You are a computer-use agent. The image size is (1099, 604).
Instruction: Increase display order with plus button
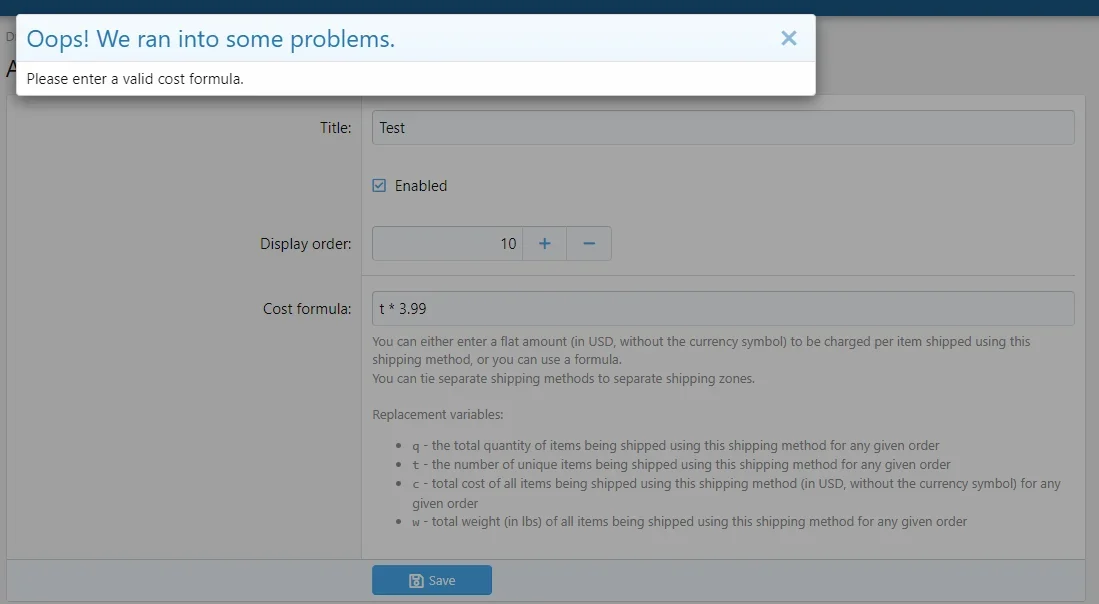coord(545,244)
